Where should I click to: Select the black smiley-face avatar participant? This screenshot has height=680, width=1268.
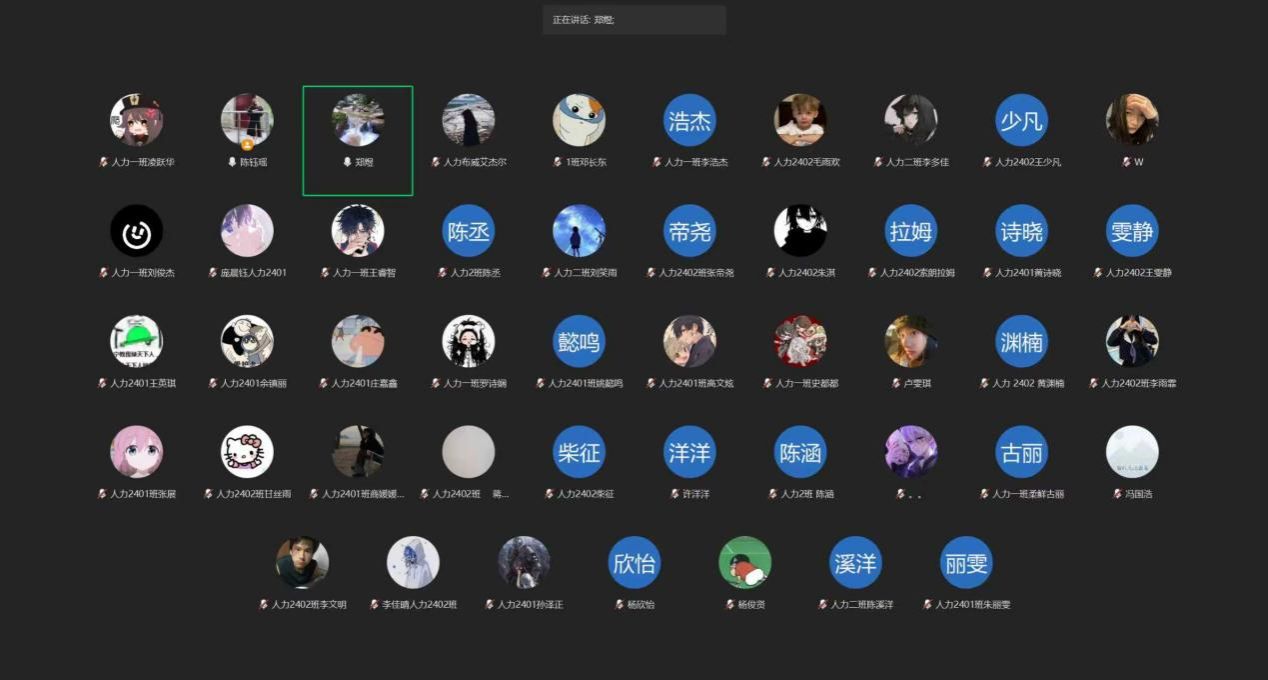(x=136, y=231)
